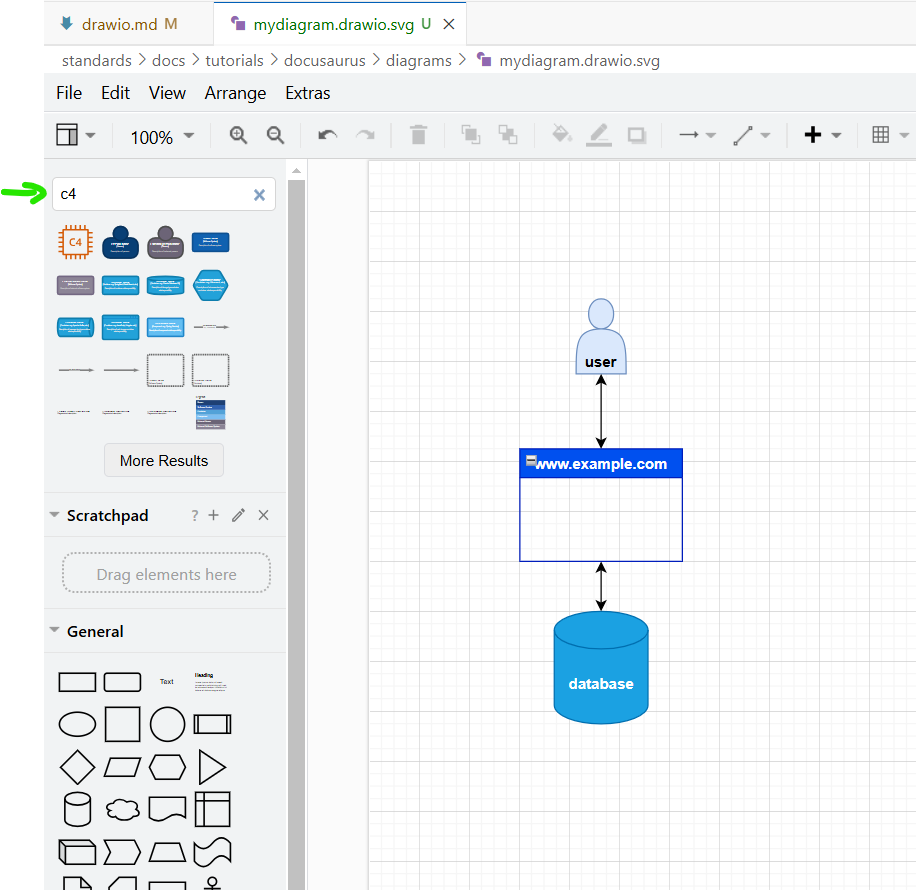Switch to the drawio.md tab
The image size is (916, 890).
click(119, 23)
